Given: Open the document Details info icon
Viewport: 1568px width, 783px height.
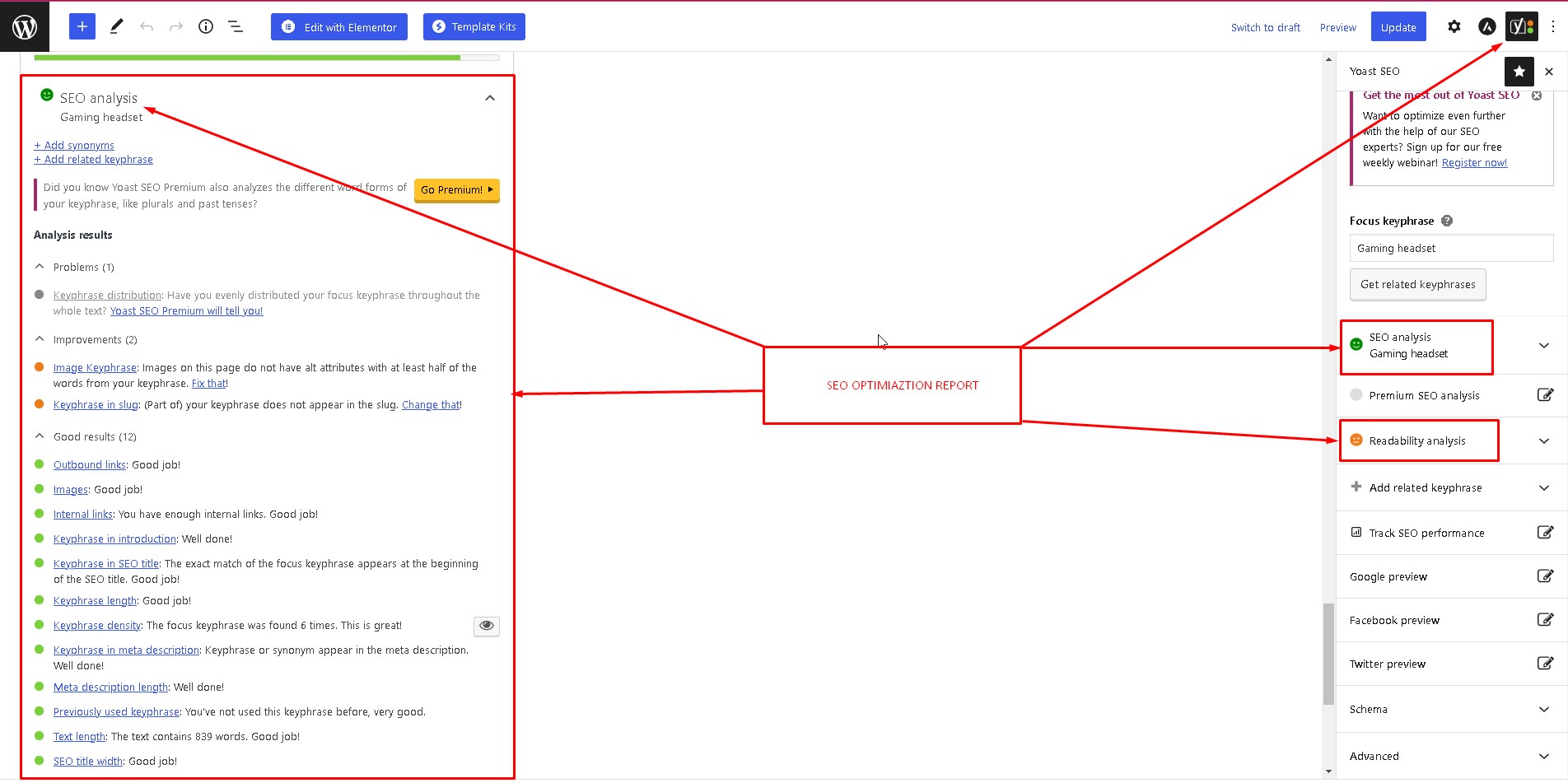Looking at the screenshot, I should pyautogui.click(x=205, y=26).
